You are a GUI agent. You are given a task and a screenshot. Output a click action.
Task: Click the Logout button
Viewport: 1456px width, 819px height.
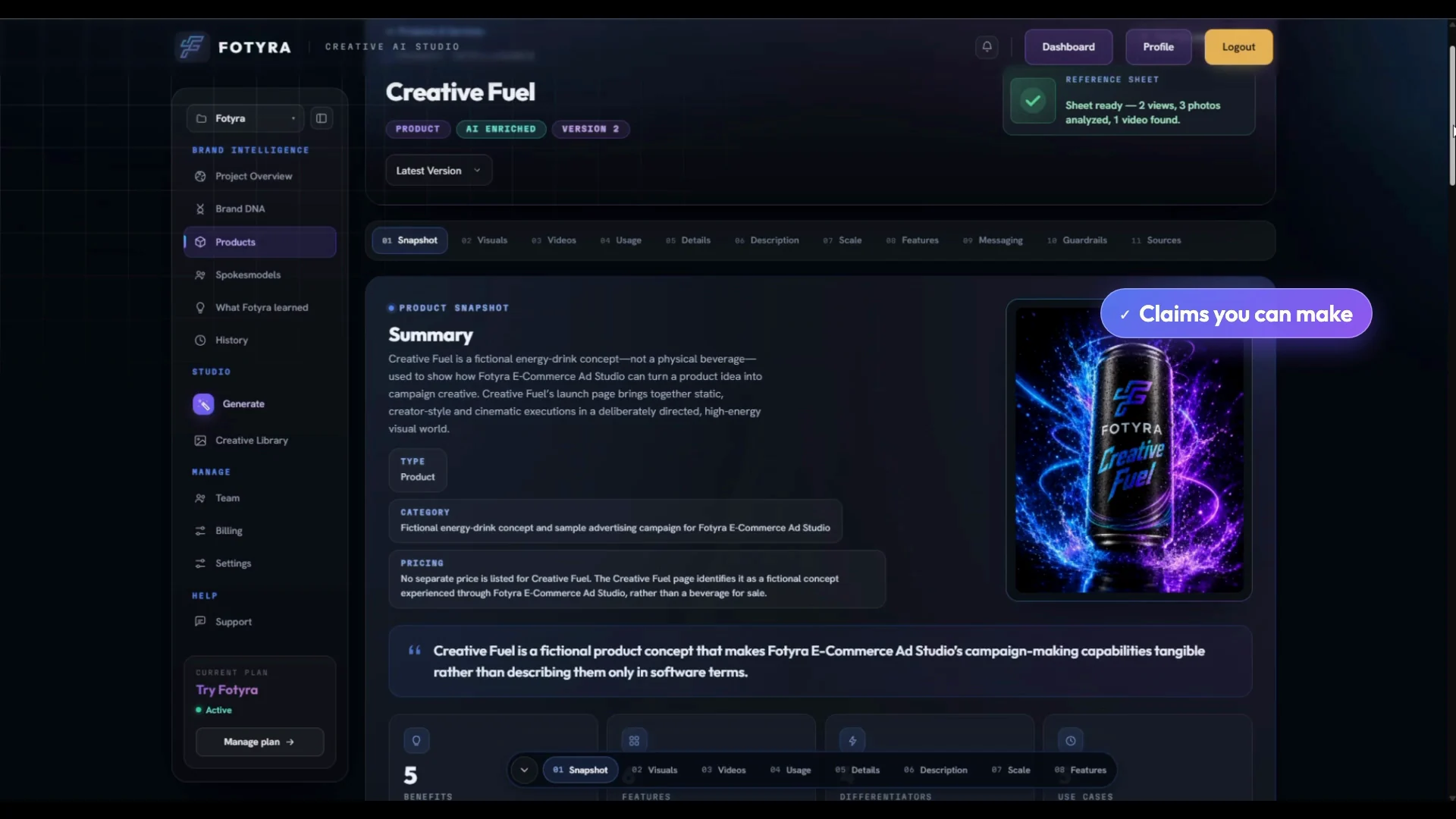(1238, 47)
